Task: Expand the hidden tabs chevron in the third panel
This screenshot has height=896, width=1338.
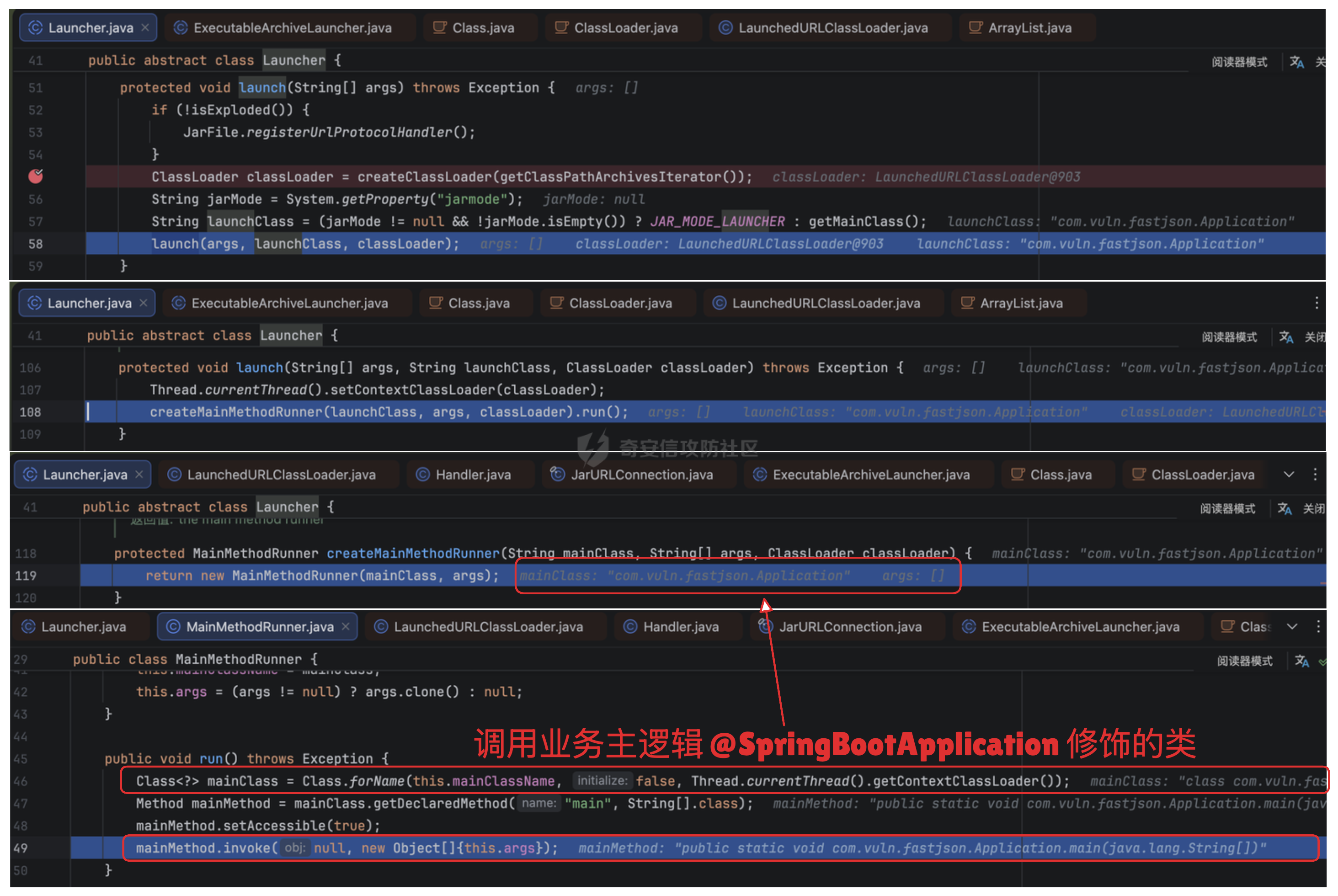Action: 1289,475
